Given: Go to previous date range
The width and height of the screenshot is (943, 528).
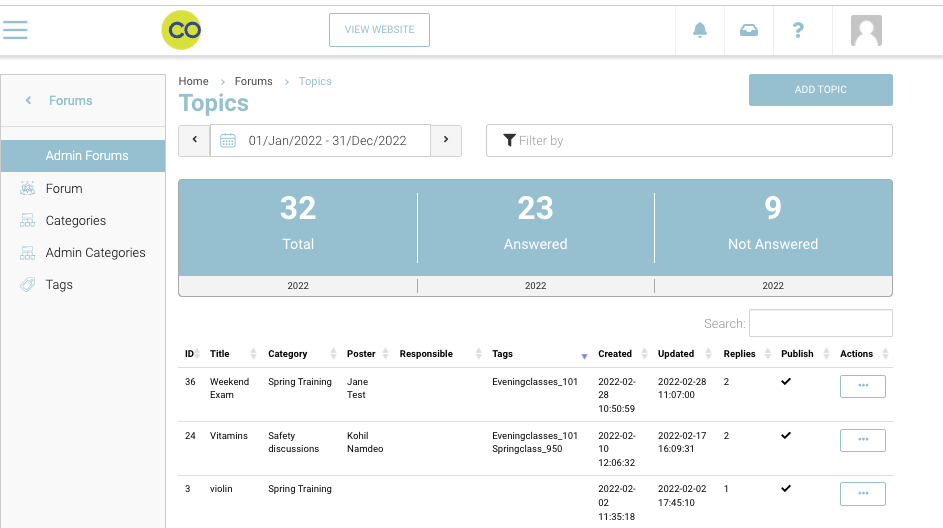Looking at the screenshot, I should click(194, 141).
